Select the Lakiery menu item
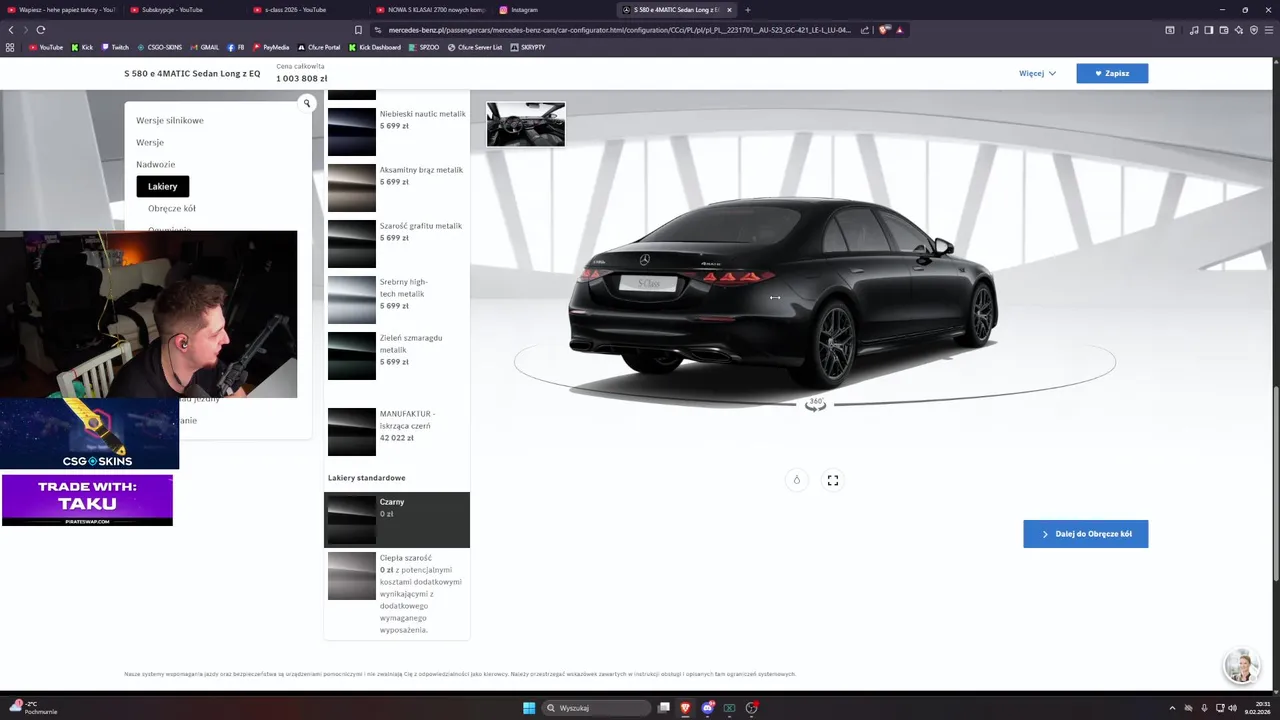The height and width of the screenshot is (720, 1280). coord(163,186)
